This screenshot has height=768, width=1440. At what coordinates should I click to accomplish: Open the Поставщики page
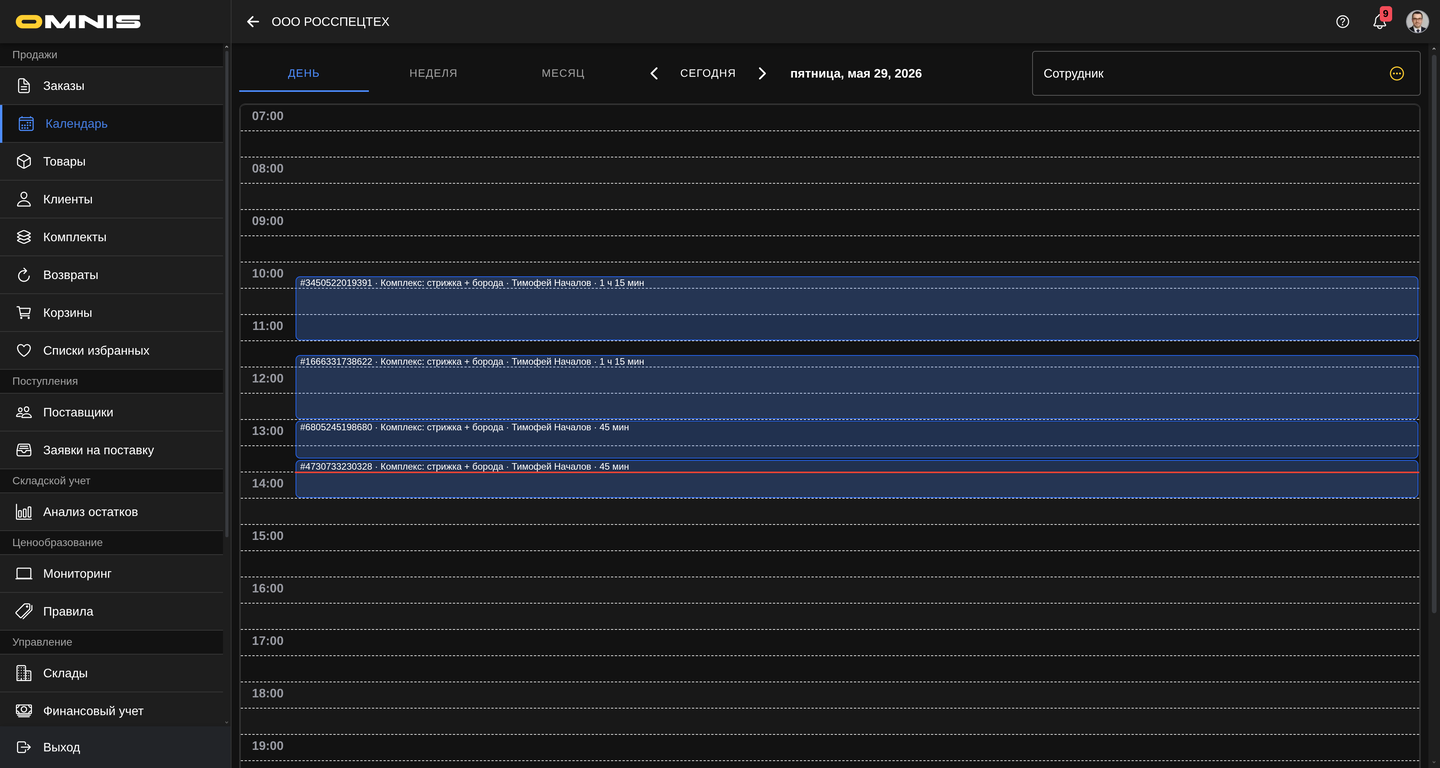112,413
